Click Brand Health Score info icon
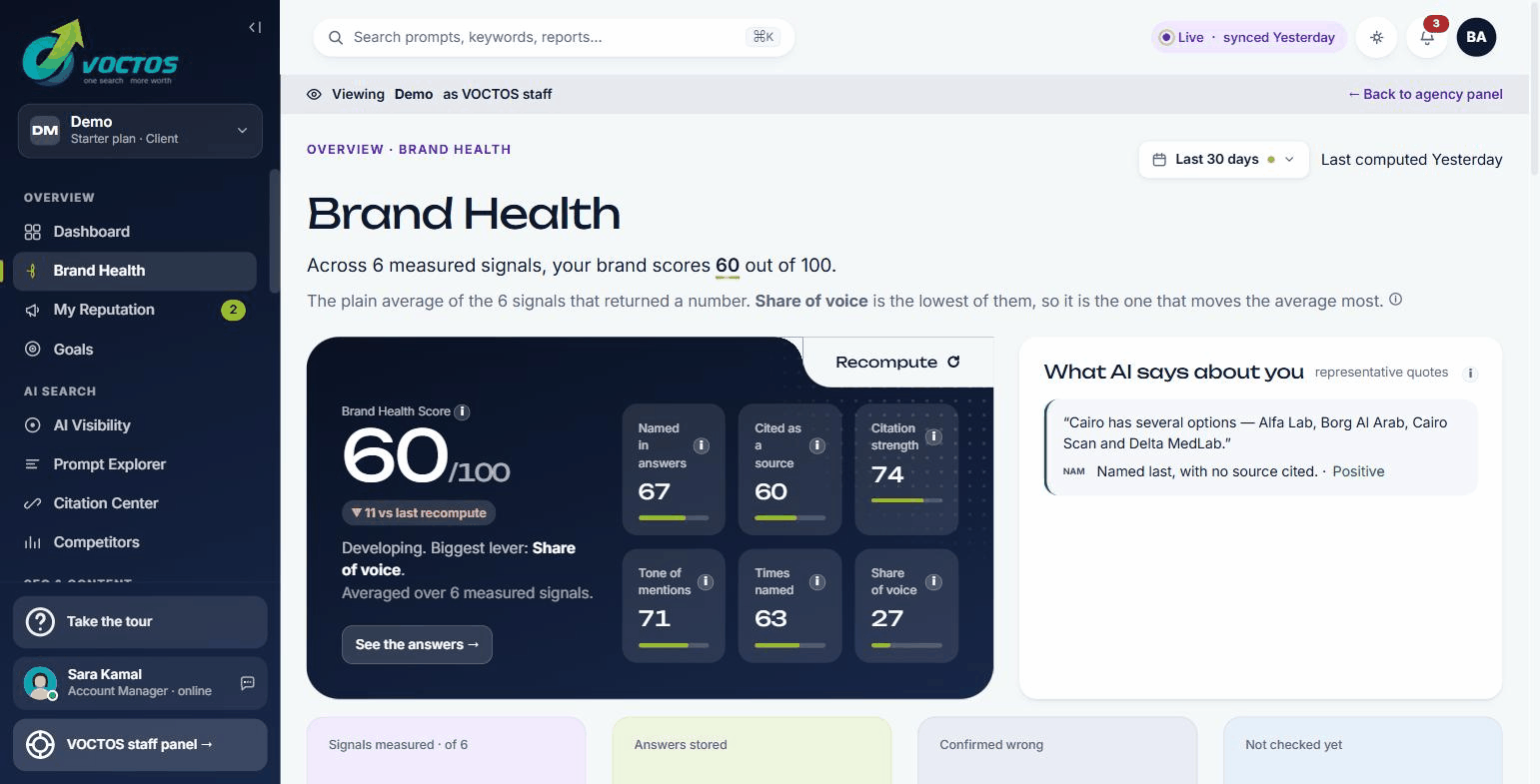The image size is (1540, 784). [x=462, y=411]
